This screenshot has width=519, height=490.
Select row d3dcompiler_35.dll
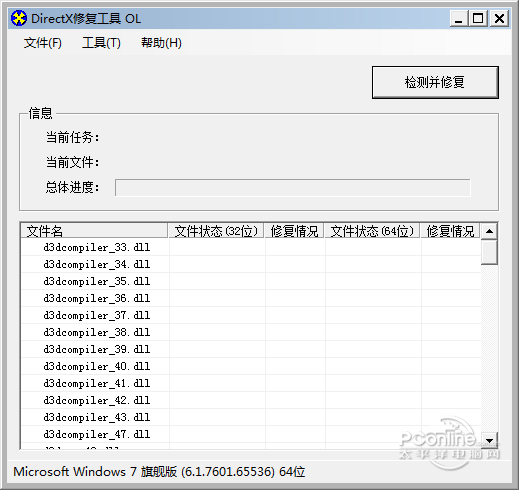coord(251,281)
